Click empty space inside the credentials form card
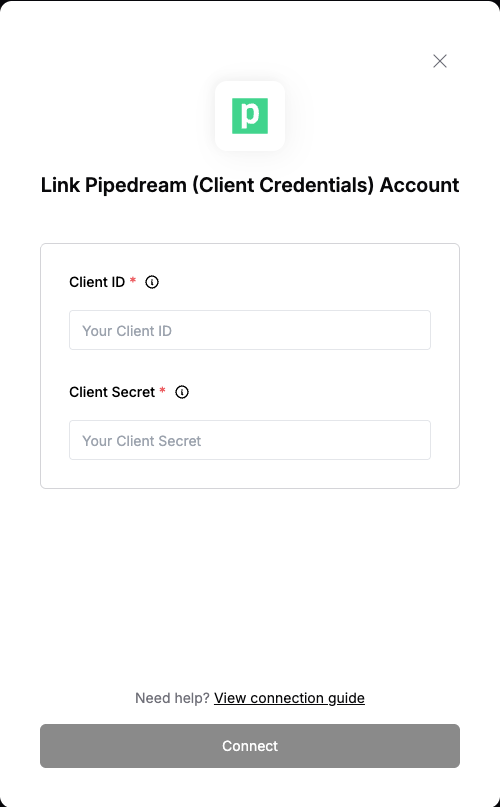The width and height of the screenshot is (500, 807). (x=250, y=473)
